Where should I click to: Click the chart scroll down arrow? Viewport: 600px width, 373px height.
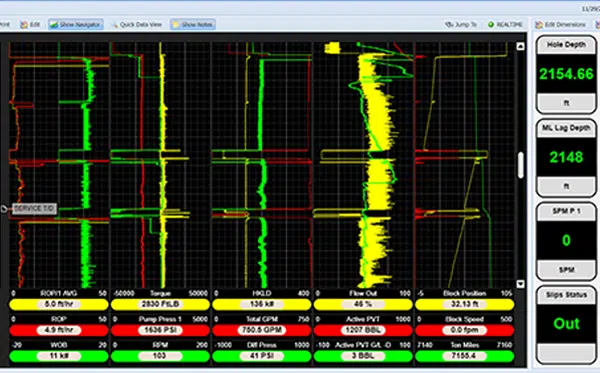(x=520, y=284)
